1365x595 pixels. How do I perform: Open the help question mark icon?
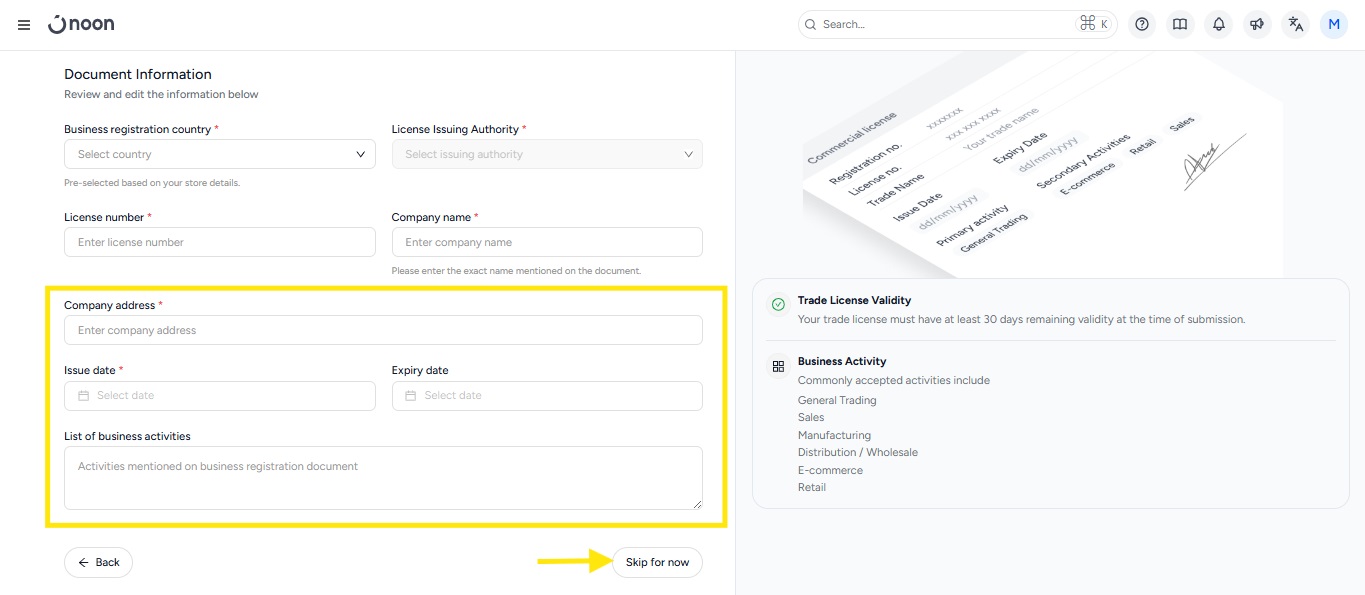tap(1142, 25)
